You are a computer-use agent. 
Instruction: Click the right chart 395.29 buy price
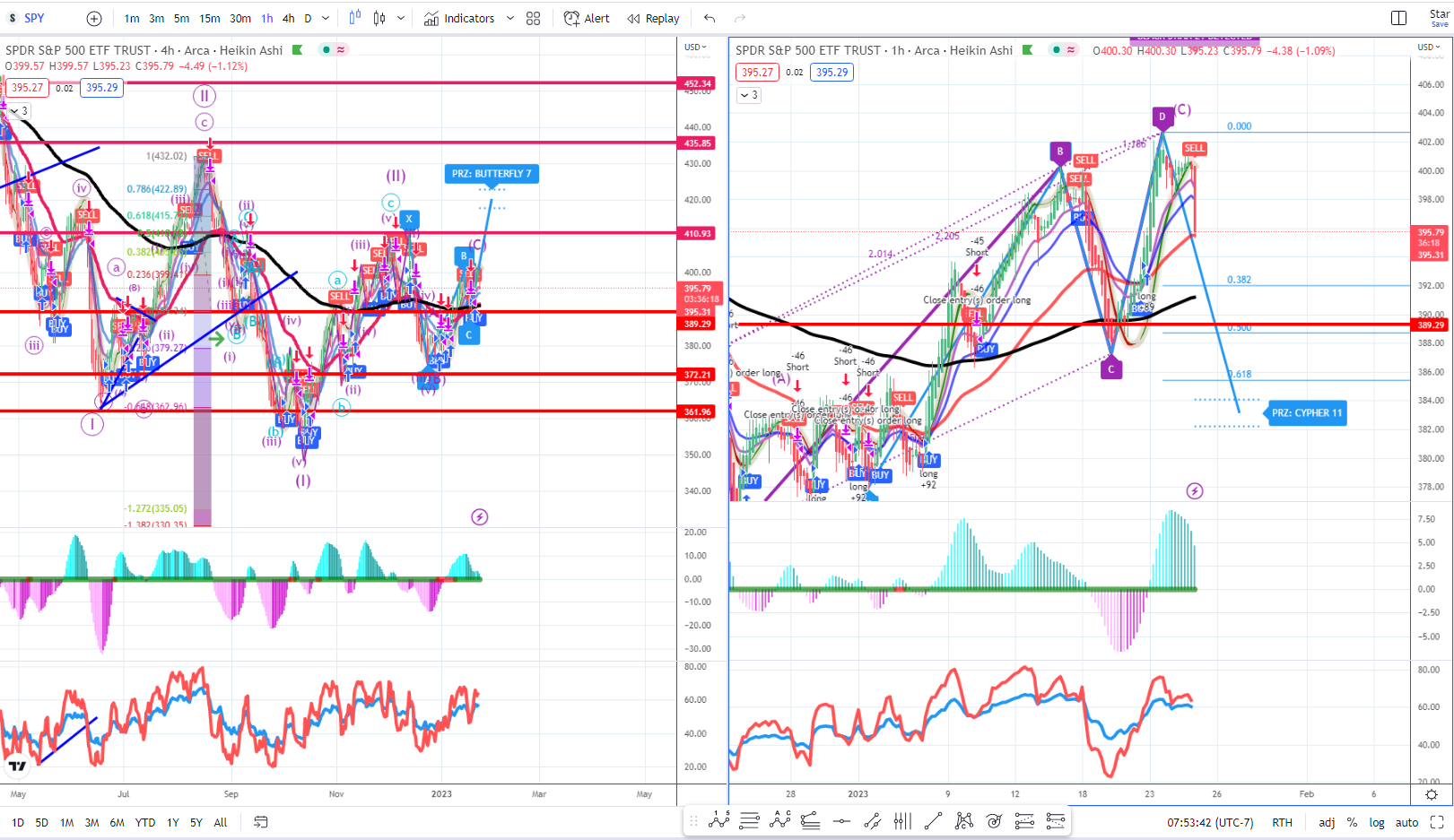click(x=831, y=73)
